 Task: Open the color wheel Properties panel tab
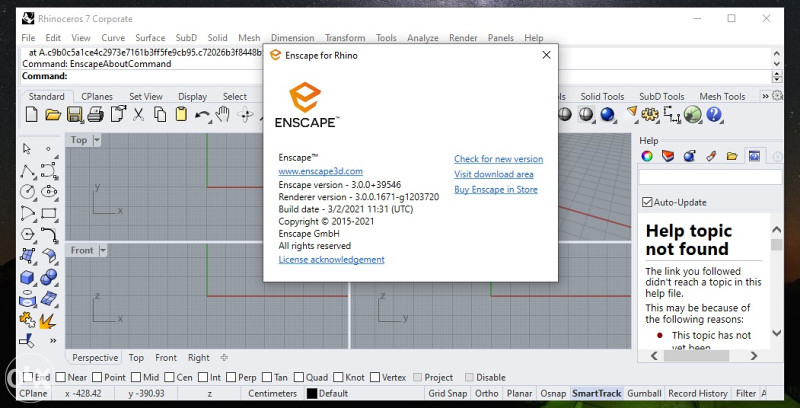(x=647, y=156)
